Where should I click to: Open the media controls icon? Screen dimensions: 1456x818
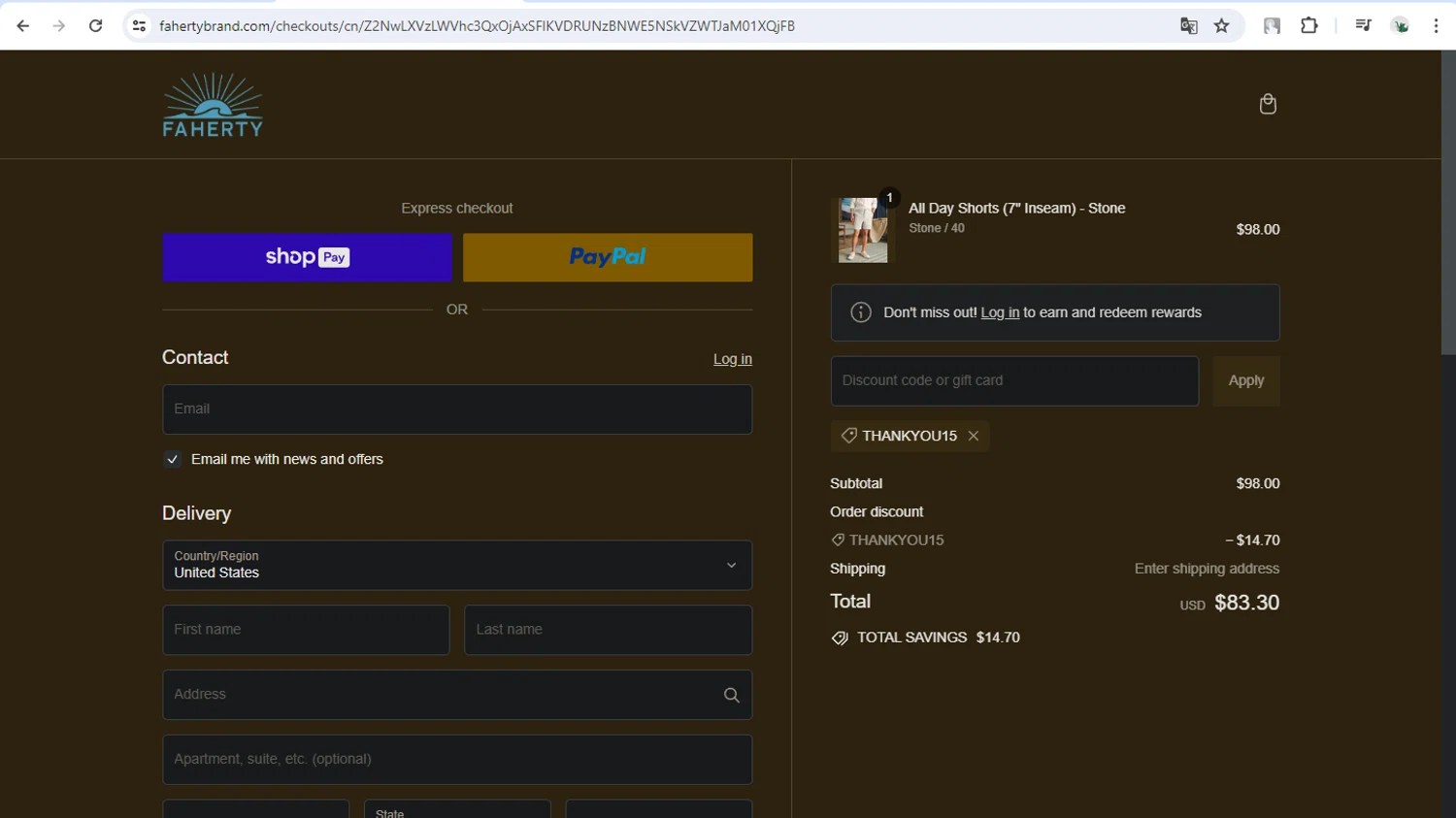pos(1363,26)
